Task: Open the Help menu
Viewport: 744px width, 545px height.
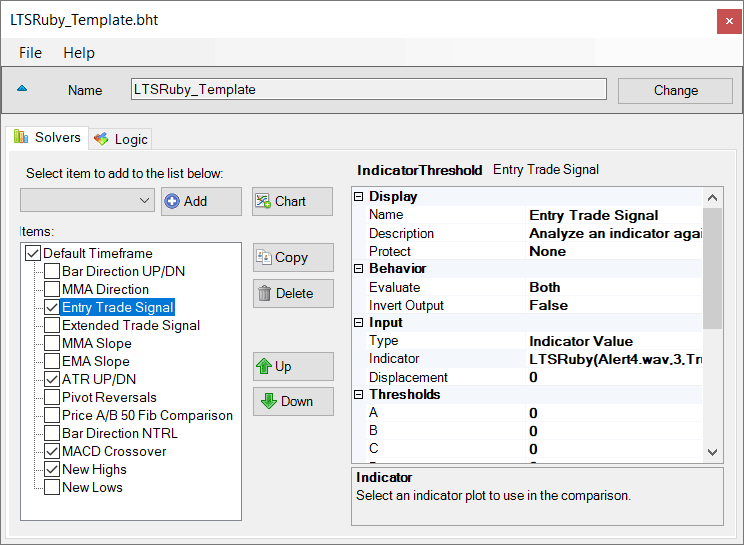Action: point(79,53)
